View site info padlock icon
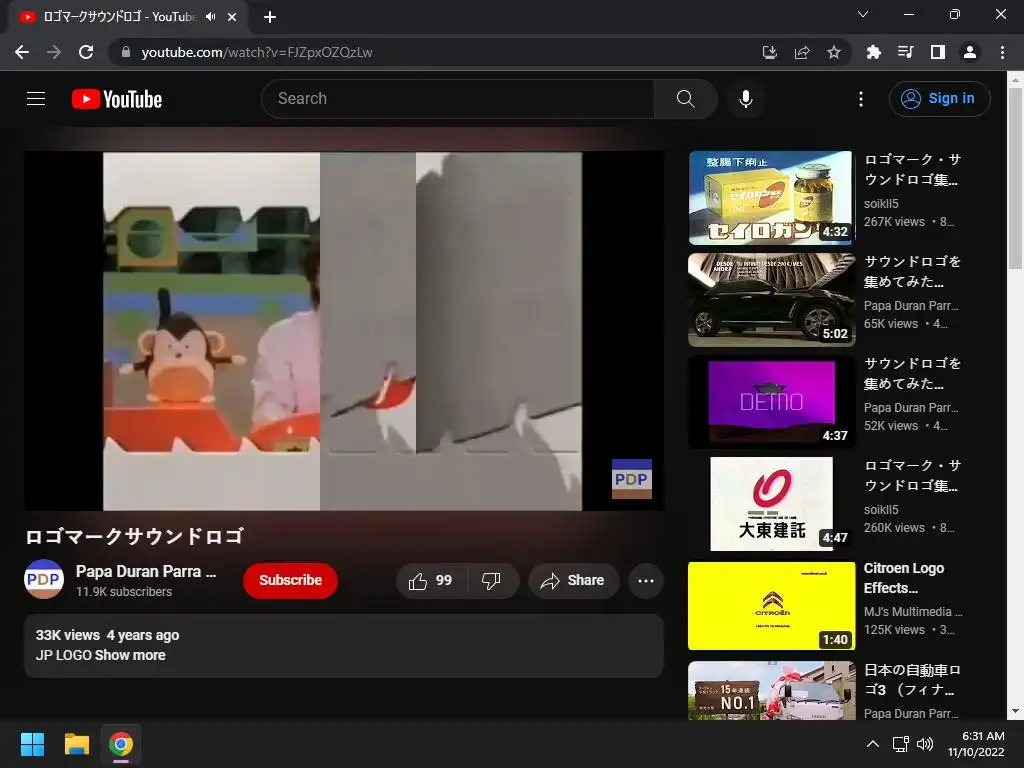 click(x=126, y=52)
